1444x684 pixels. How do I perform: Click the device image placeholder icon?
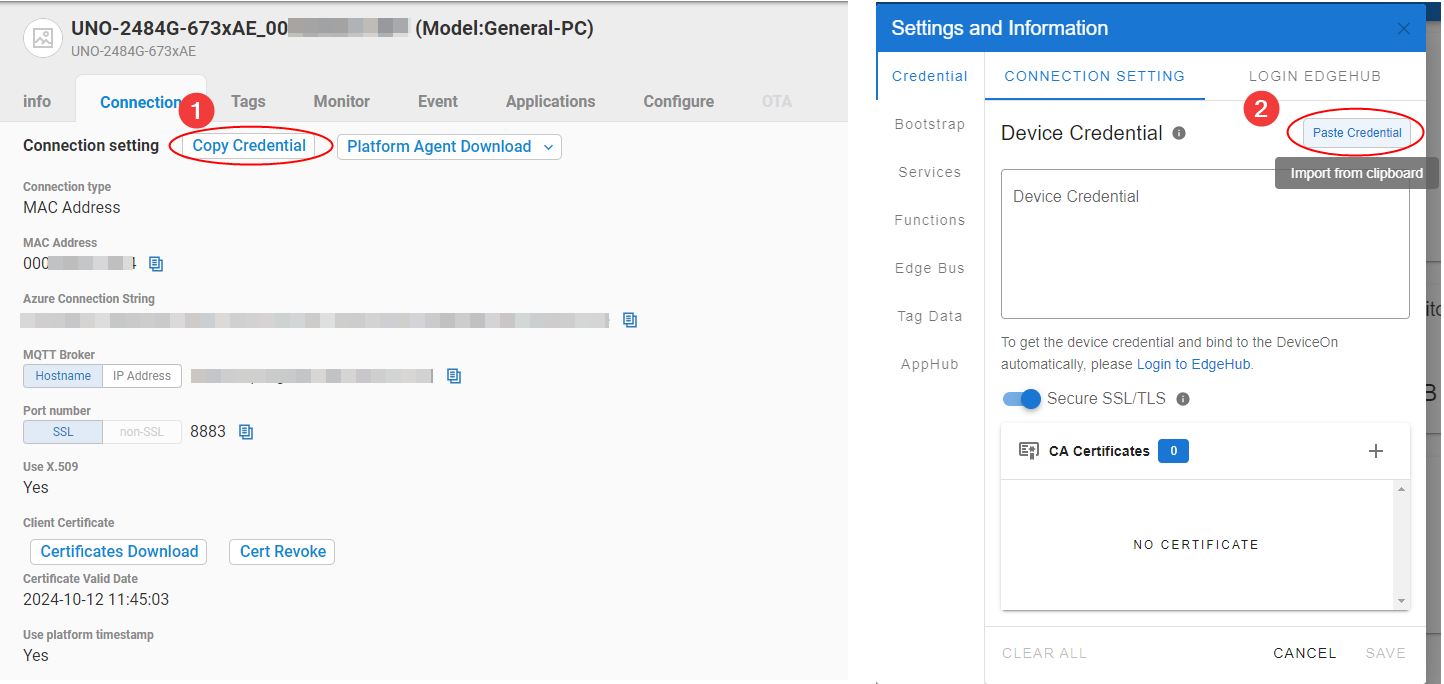point(42,38)
